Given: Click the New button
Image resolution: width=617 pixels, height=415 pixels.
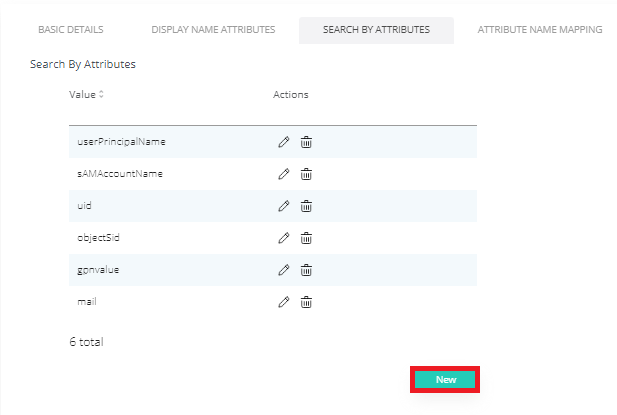Looking at the screenshot, I should pos(446,380).
